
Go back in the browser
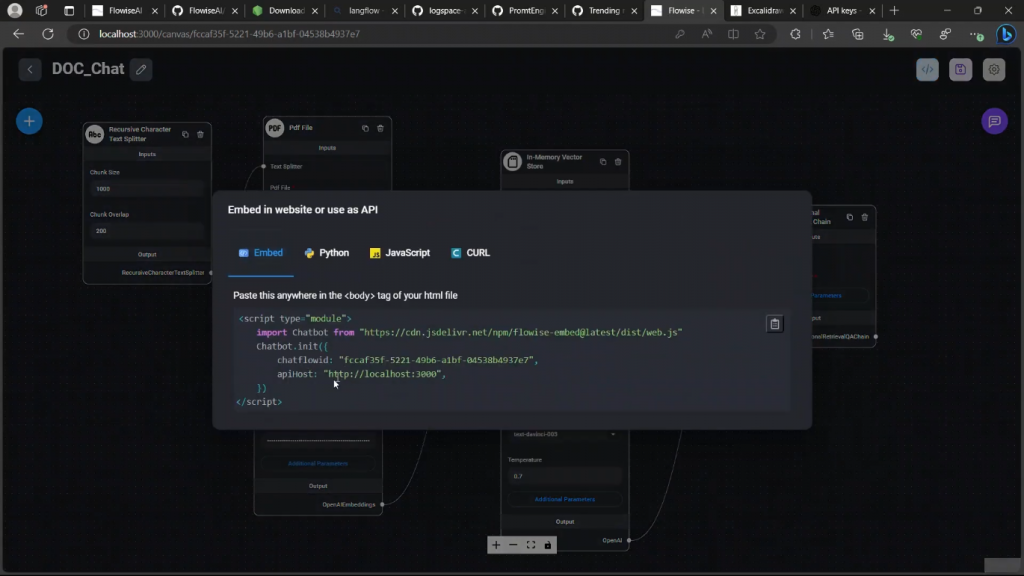point(18,34)
